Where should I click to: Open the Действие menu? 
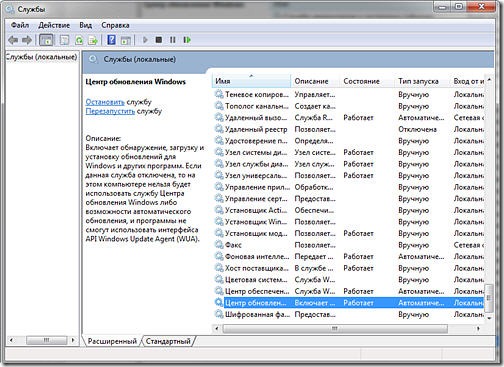click(54, 25)
